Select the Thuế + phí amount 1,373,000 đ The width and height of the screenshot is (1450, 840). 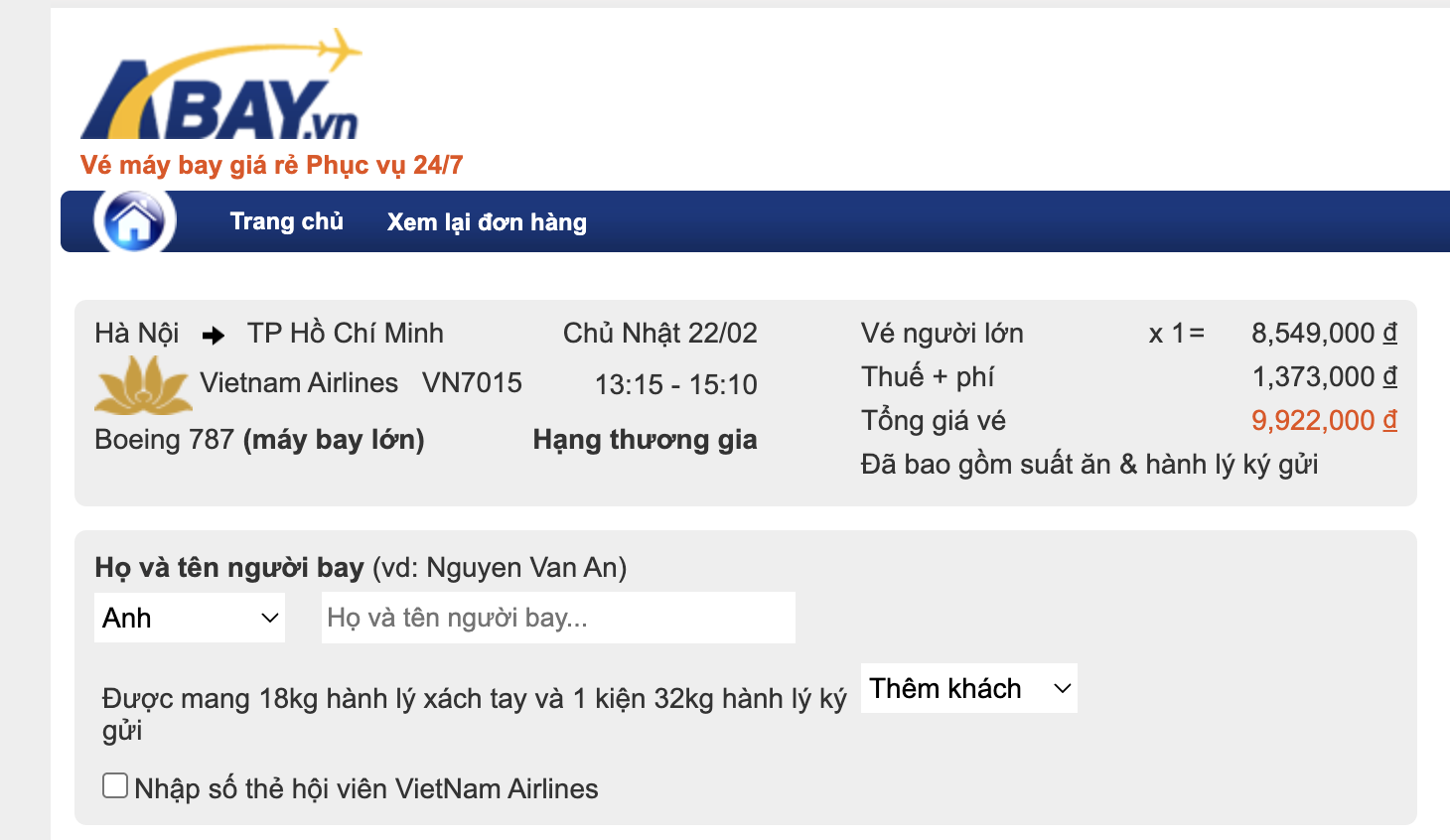point(1324,376)
